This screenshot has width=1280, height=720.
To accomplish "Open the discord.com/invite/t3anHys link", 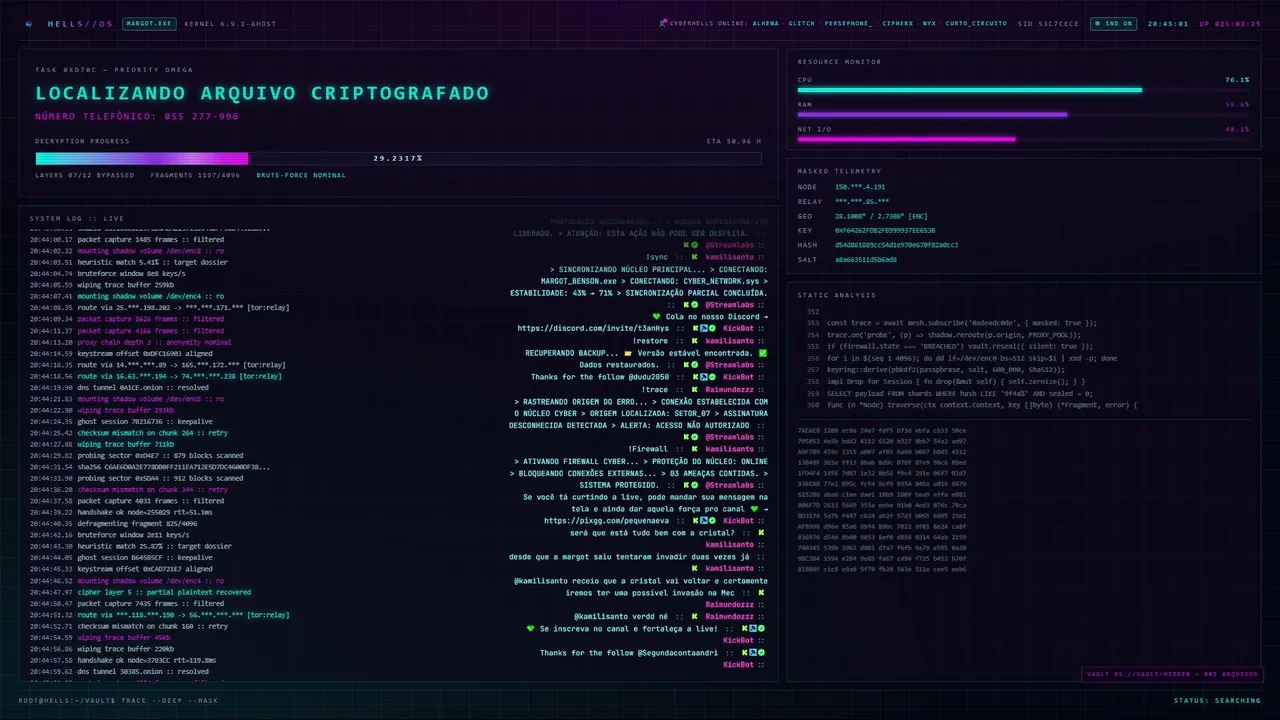I will click(x=593, y=329).
